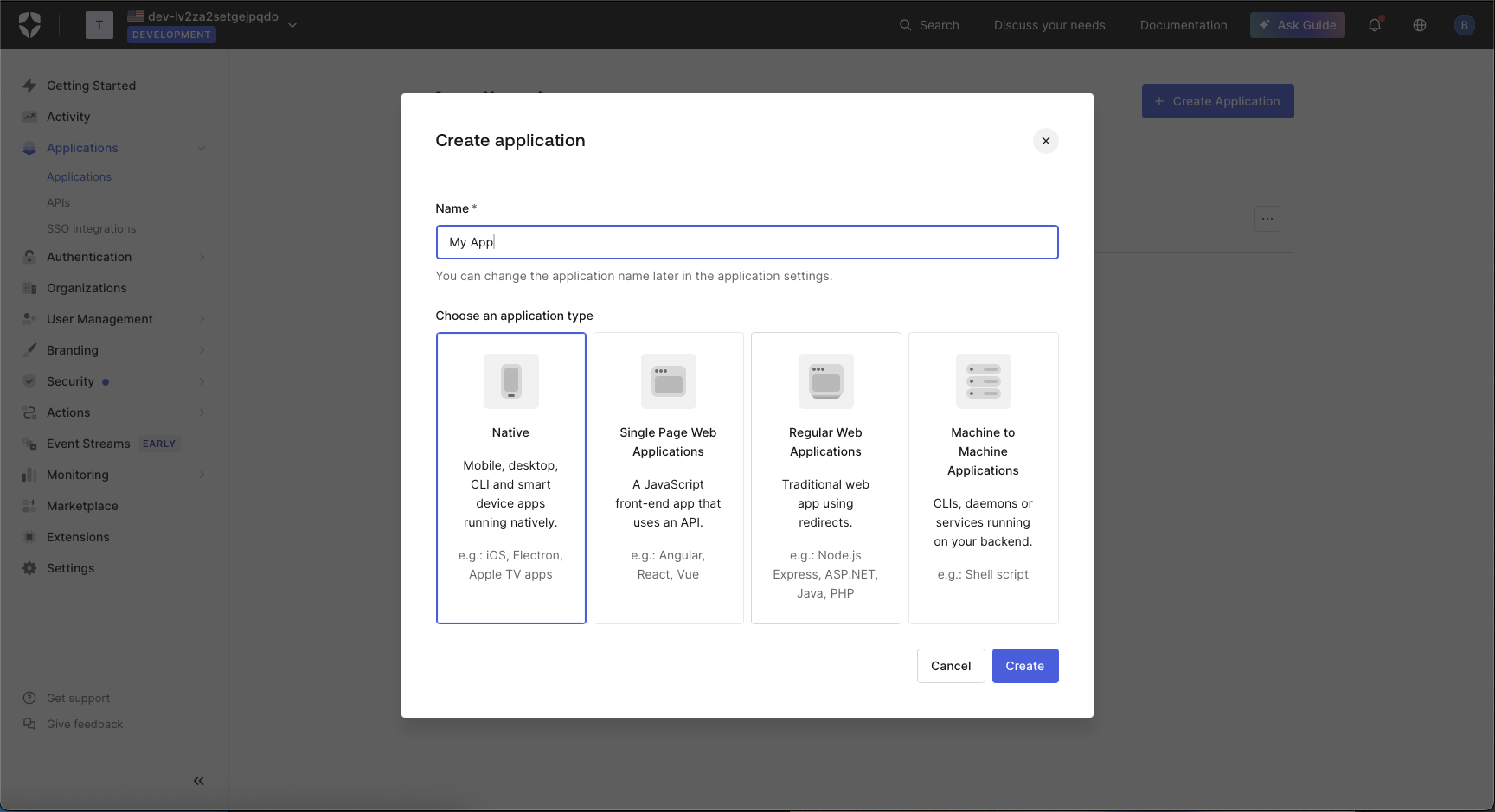
Task: Click the Create button
Action: (1025, 666)
